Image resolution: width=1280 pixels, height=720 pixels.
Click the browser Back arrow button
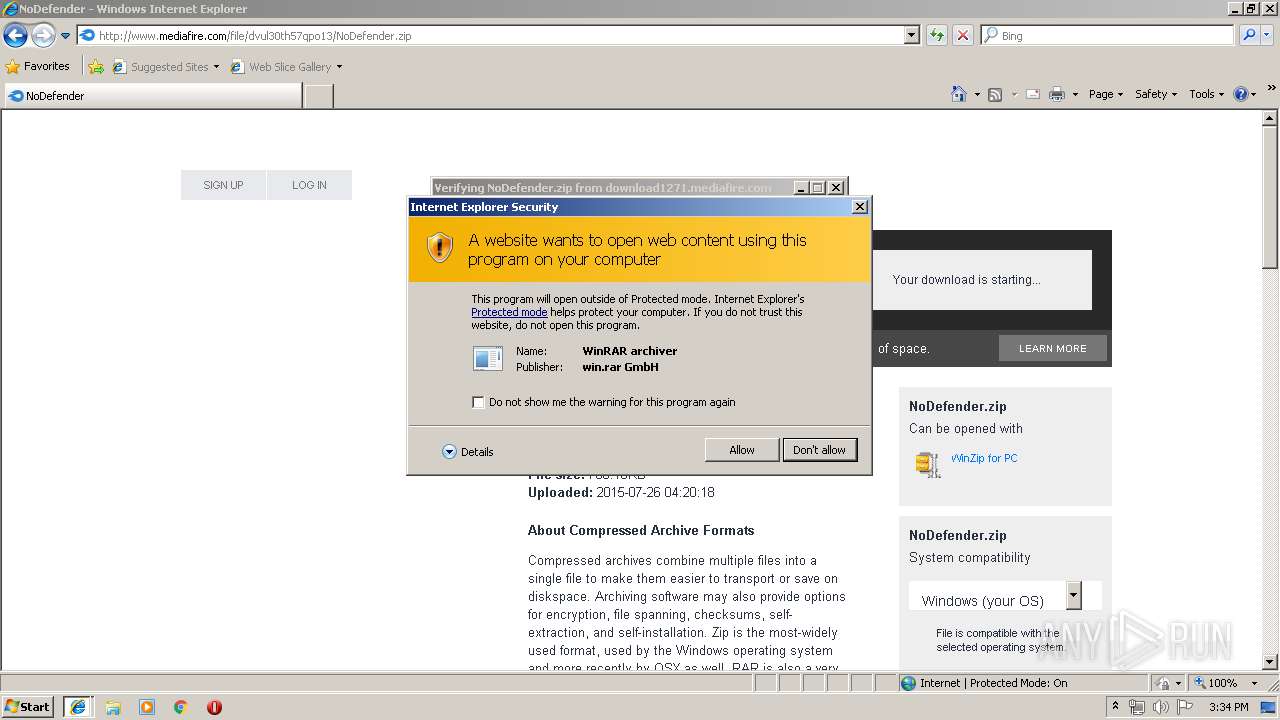[15, 36]
